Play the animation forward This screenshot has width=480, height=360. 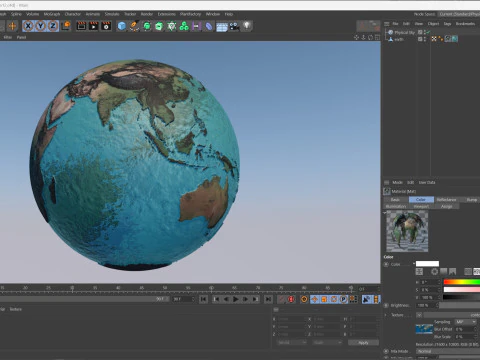235,299
